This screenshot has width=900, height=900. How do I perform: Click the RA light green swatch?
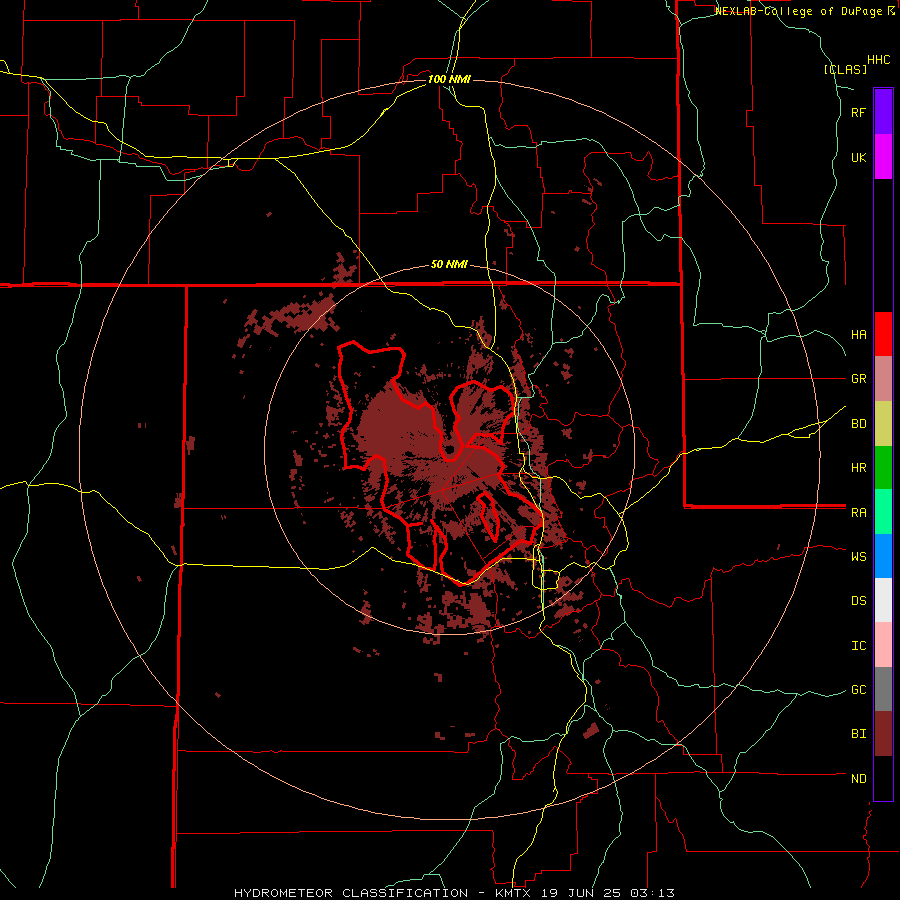coord(883,512)
